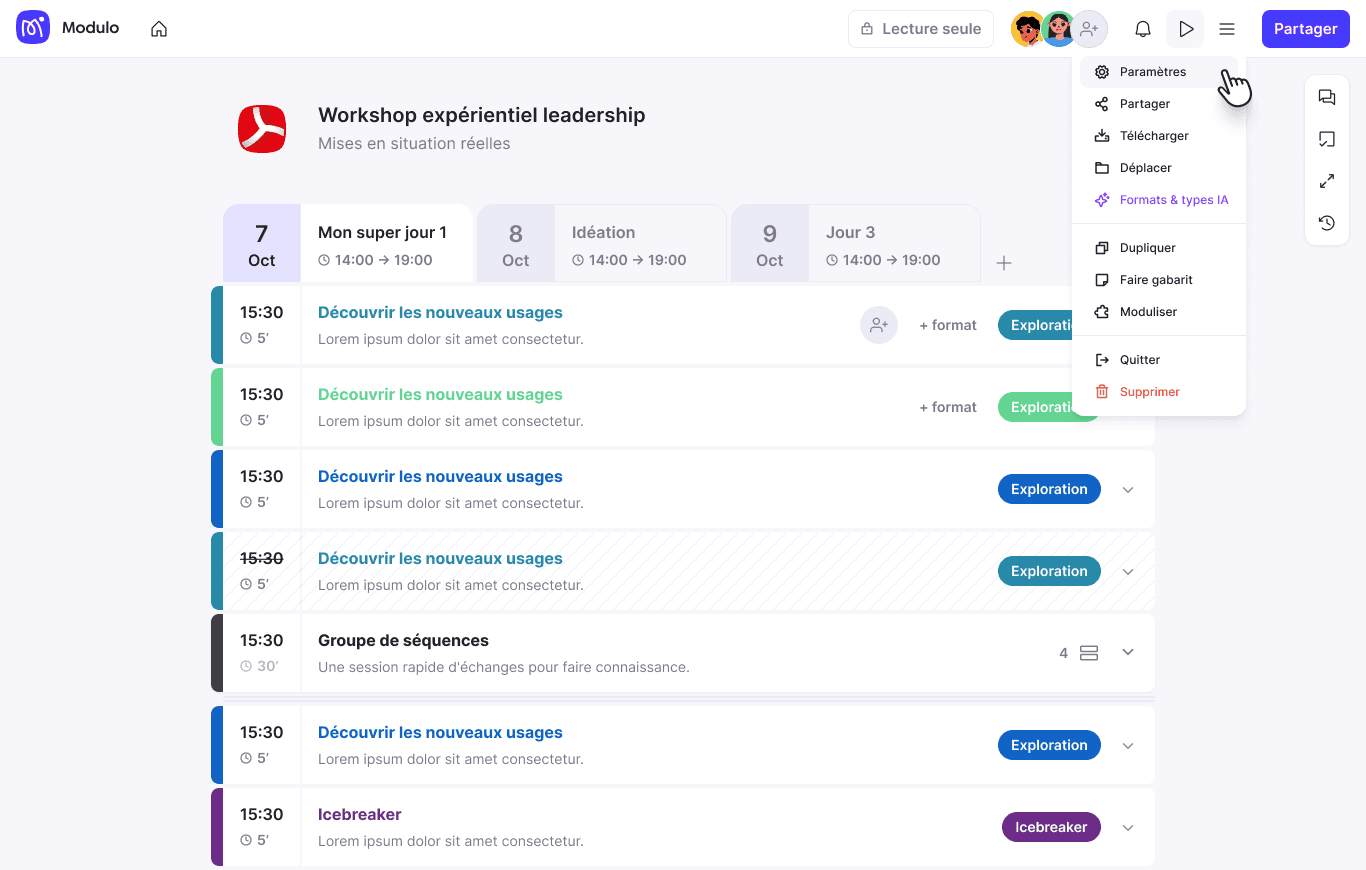Viewport: 1366px width, 870px height.
Task: Close the hamburger menu icon
Action: tap(1227, 29)
